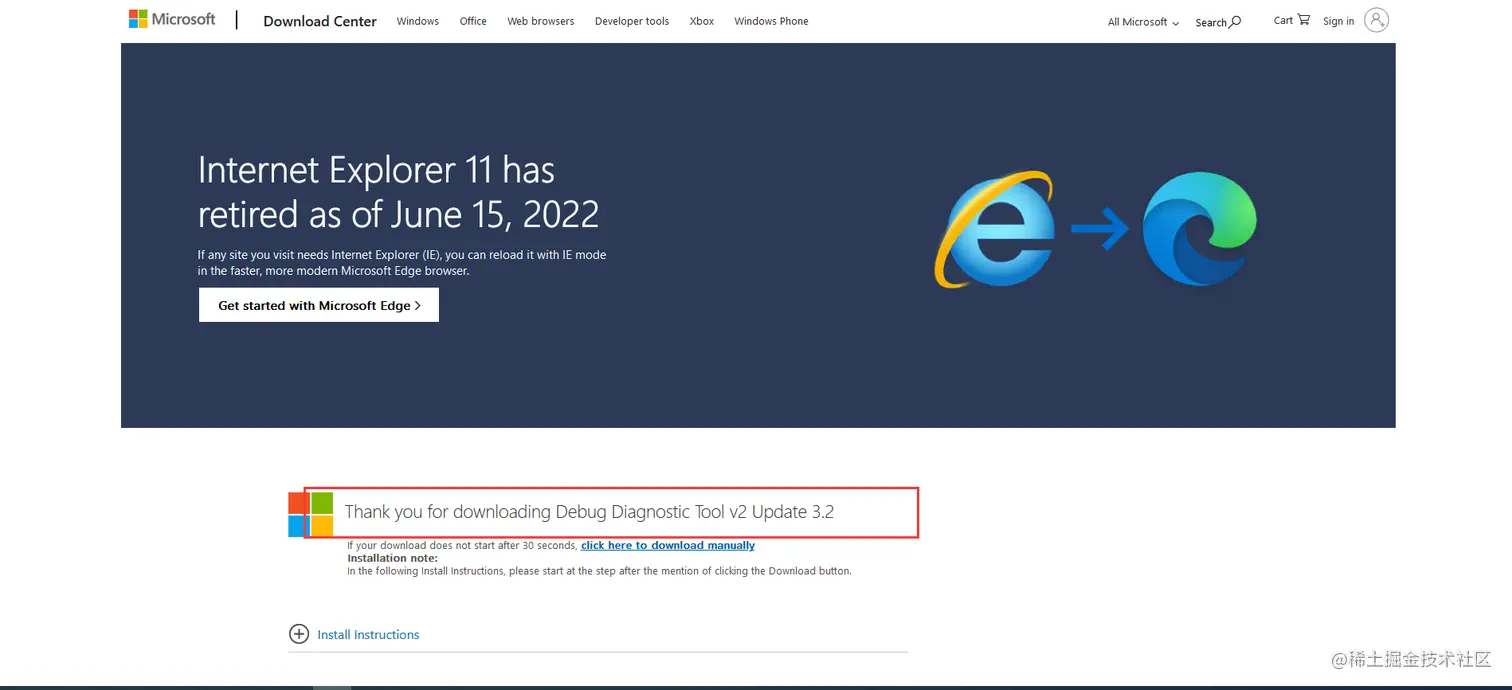Click the Microsoft four-square logo beside thank you message
Screen dimensions: 1512x690
coord(311,514)
